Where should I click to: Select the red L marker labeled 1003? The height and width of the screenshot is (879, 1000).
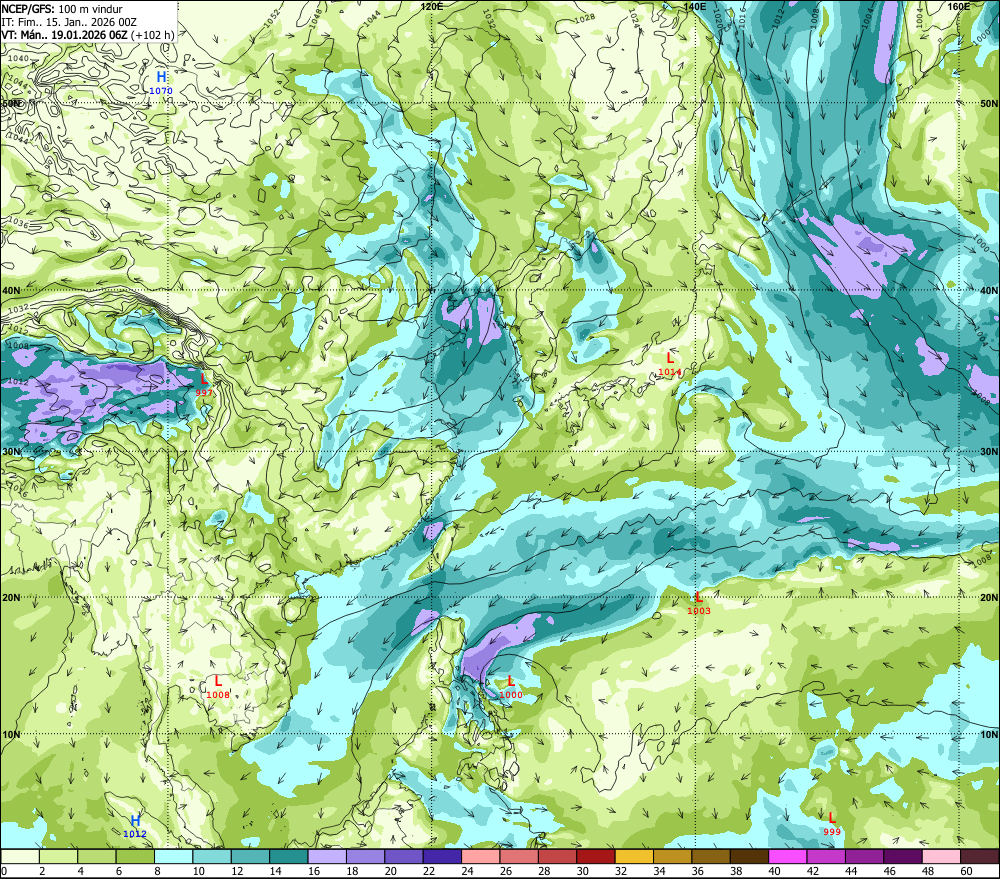pos(698,603)
